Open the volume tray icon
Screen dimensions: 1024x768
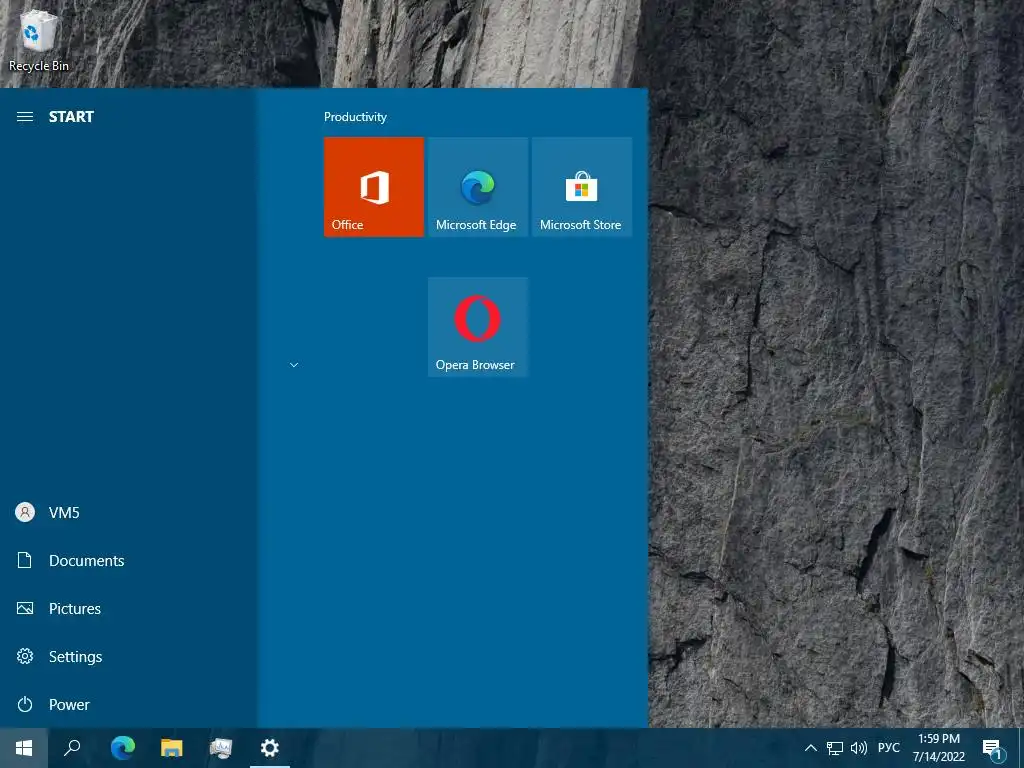859,748
